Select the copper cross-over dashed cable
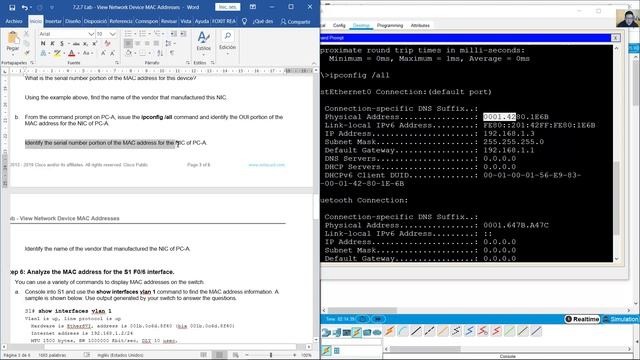Screen dimensions: 640x360 pos(429,331)
